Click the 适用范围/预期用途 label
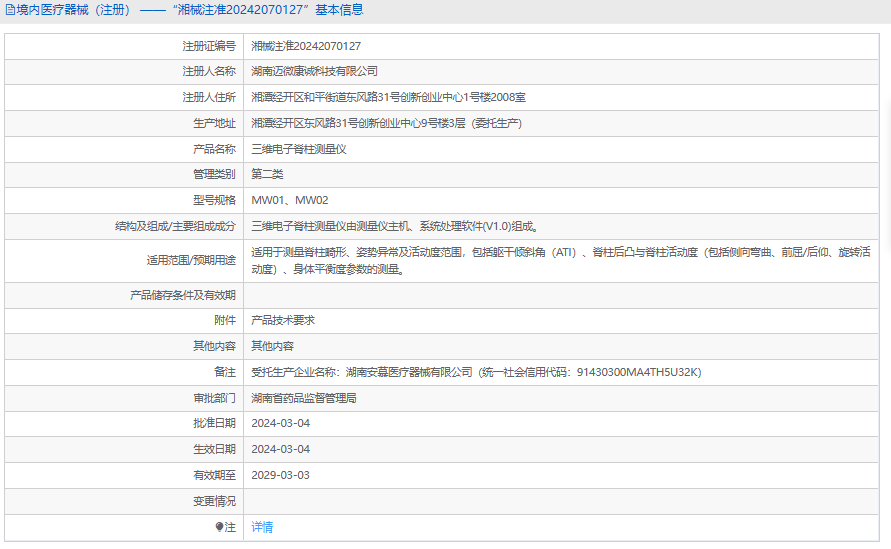 click(x=191, y=260)
